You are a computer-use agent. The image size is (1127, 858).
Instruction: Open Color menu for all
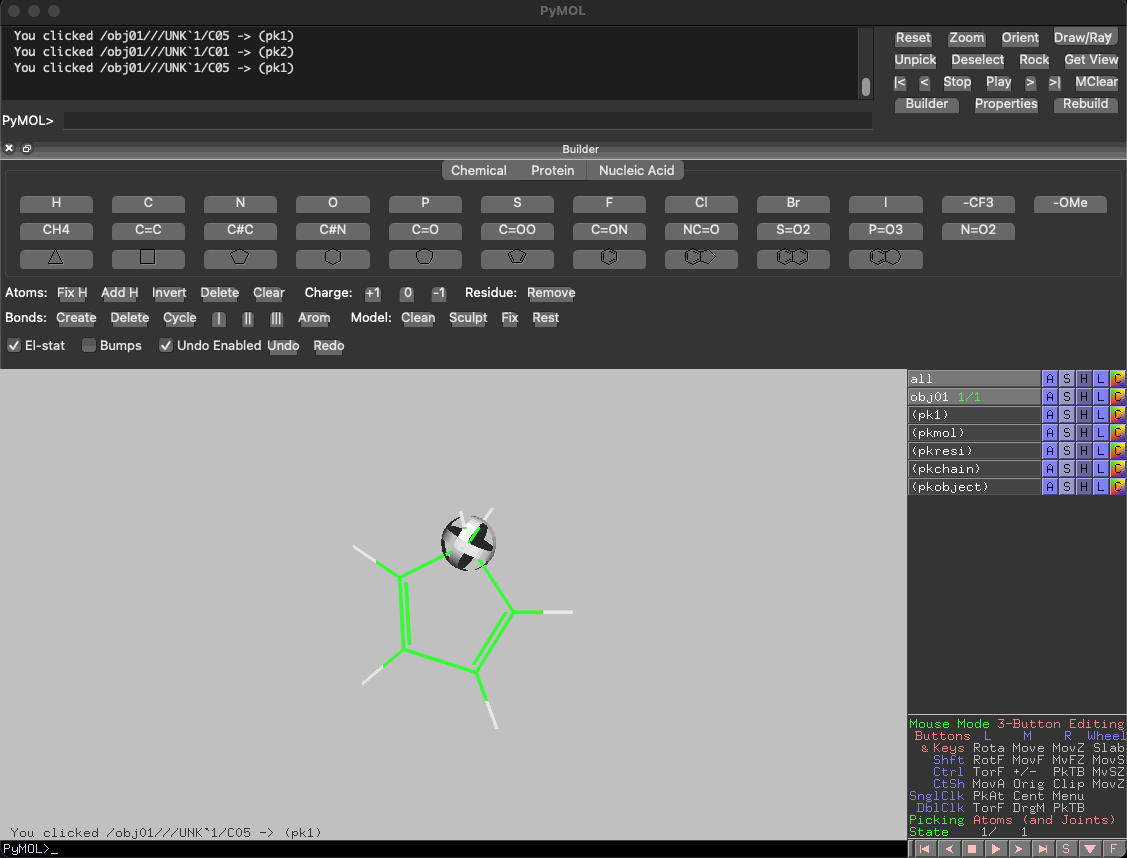point(1118,379)
